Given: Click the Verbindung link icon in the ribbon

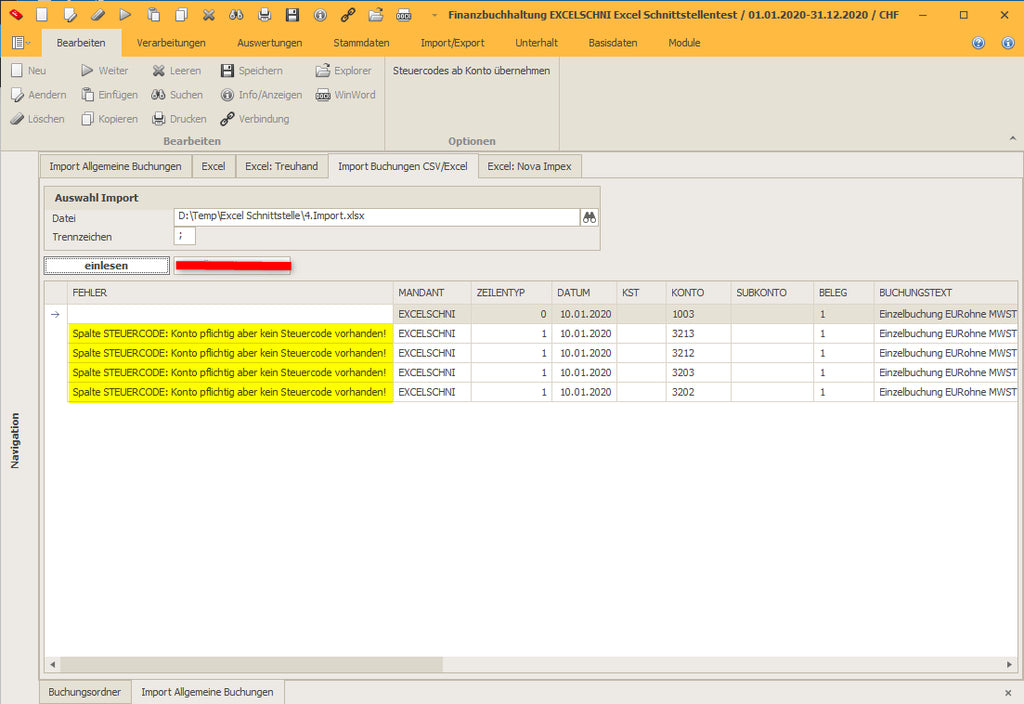Looking at the screenshot, I should tap(228, 119).
